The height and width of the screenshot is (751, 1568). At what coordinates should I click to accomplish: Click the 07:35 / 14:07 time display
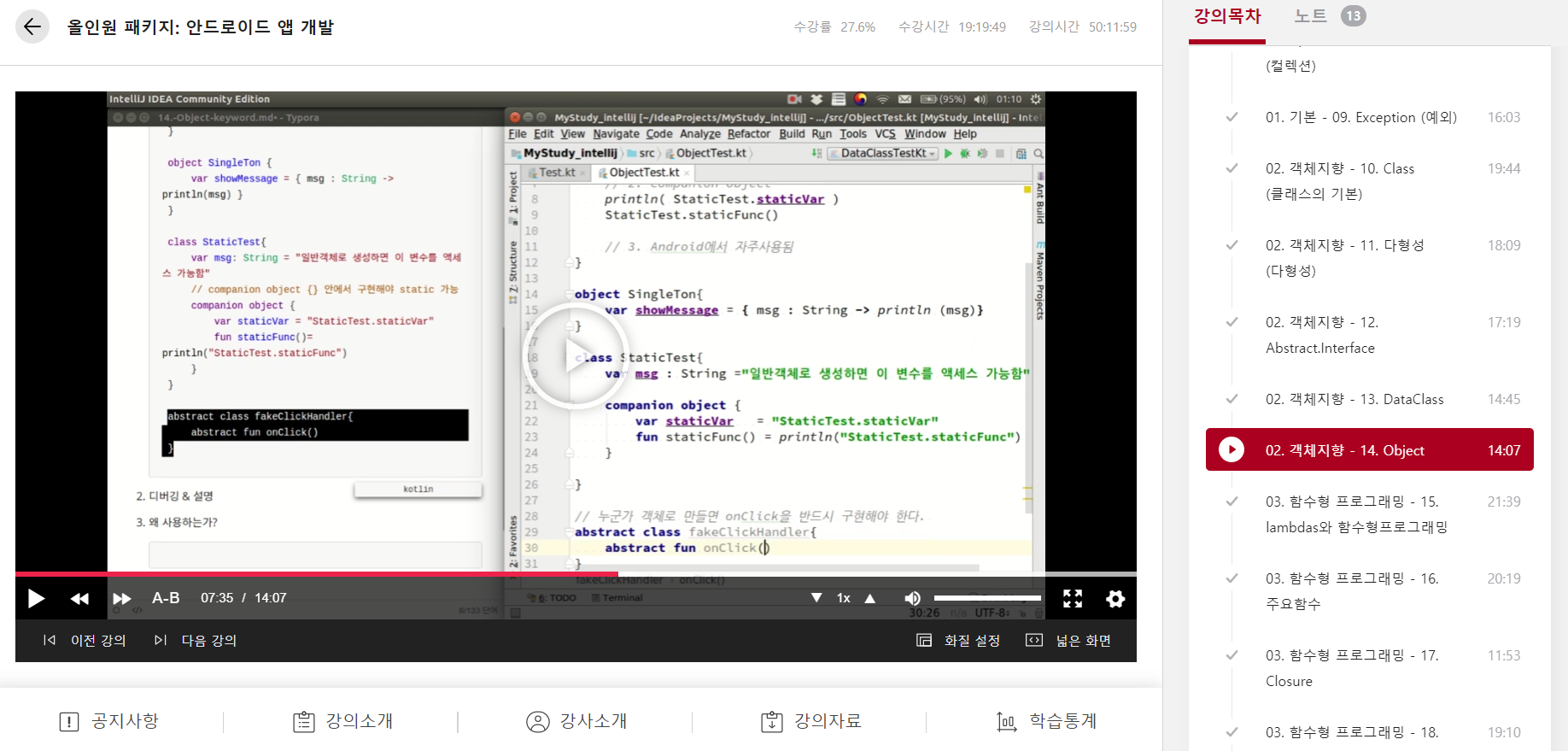coord(243,598)
